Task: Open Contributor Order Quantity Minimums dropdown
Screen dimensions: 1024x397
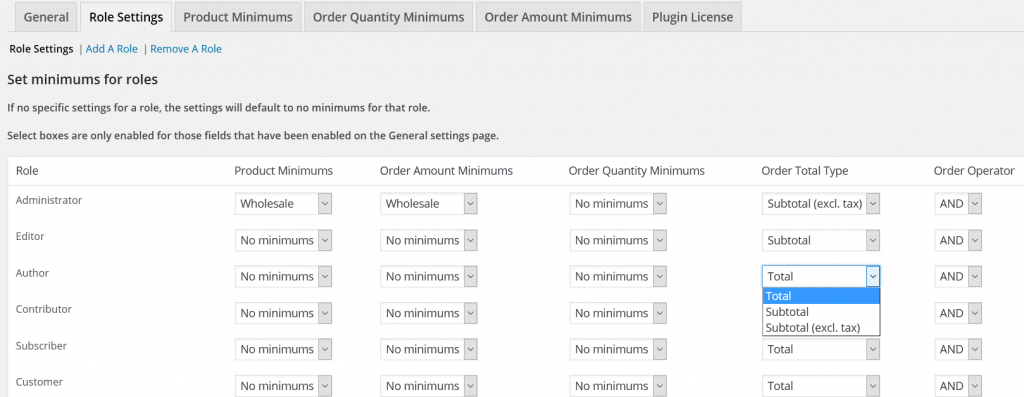Action: [x=618, y=313]
